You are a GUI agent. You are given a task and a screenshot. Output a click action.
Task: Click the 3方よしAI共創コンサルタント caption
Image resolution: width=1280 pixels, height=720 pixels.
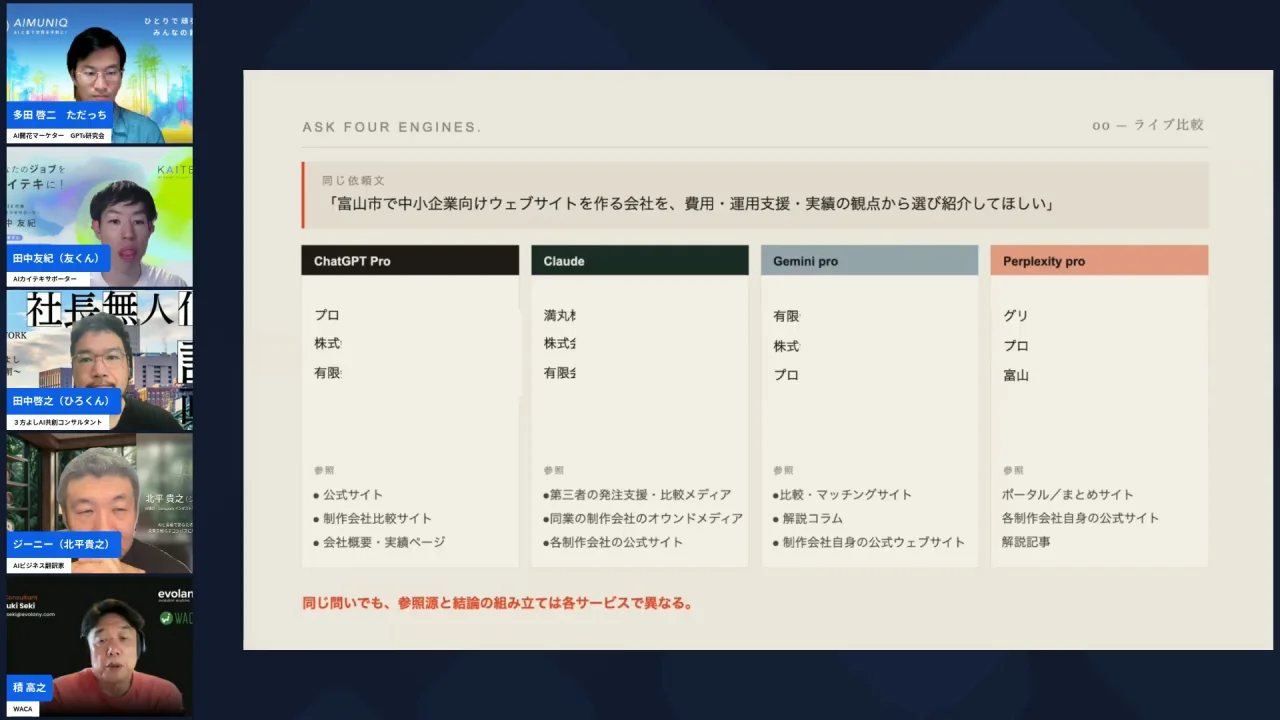[58, 422]
